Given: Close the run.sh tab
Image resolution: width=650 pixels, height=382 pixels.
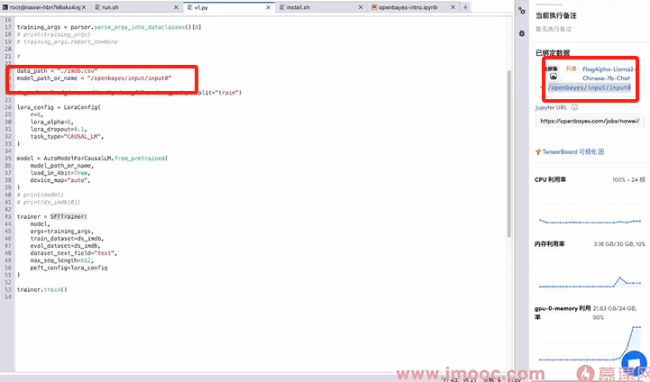Looking at the screenshot, I should pos(176,7).
